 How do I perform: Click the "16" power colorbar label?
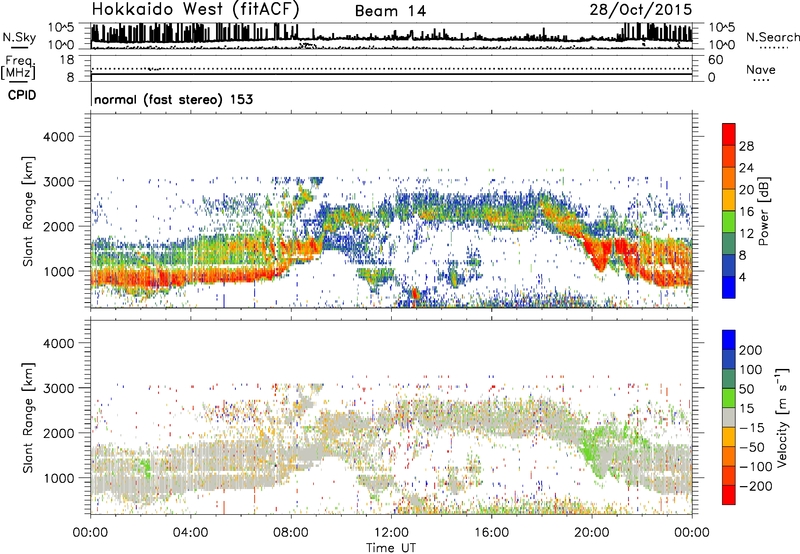click(746, 212)
